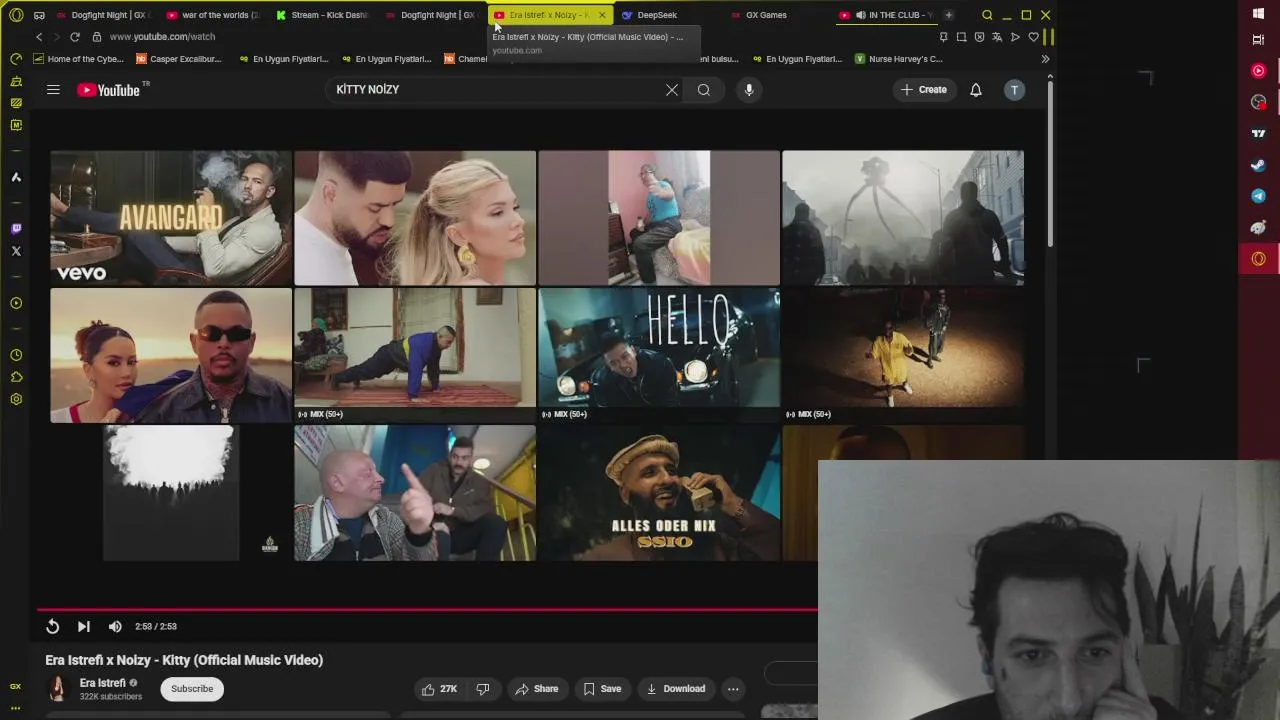Open the YouTube hamburger guide menu
The height and width of the screenshot is (720, 1280).
(x=53, y=90)
